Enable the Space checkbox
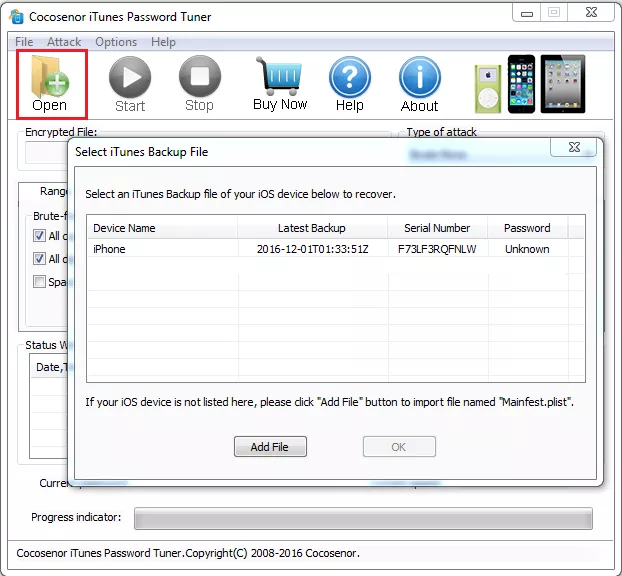Image resolution: width=622 pixels, height=576 pixels. pos(39,282)
